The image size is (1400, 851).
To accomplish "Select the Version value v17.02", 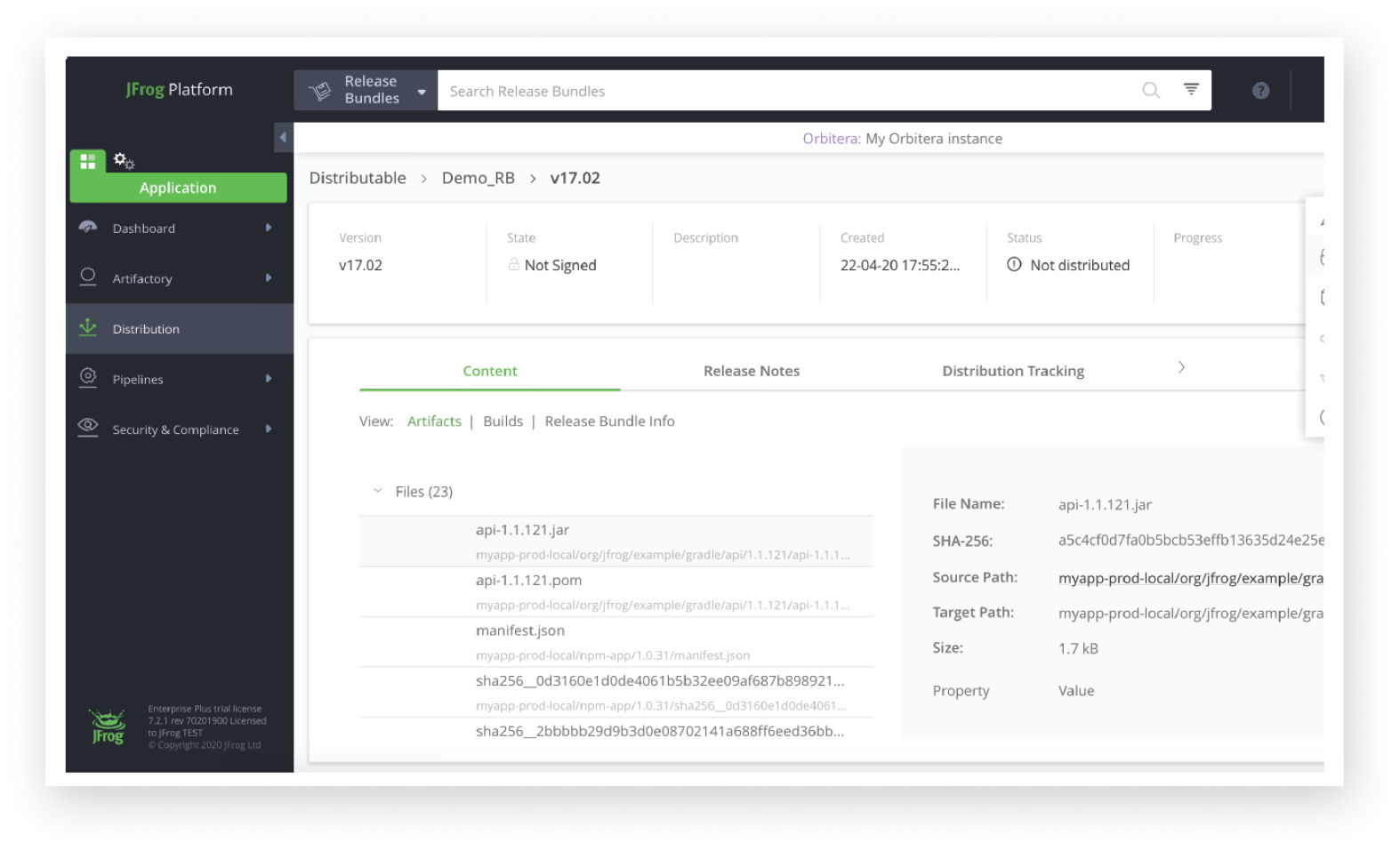I will (x=360, y=265).
